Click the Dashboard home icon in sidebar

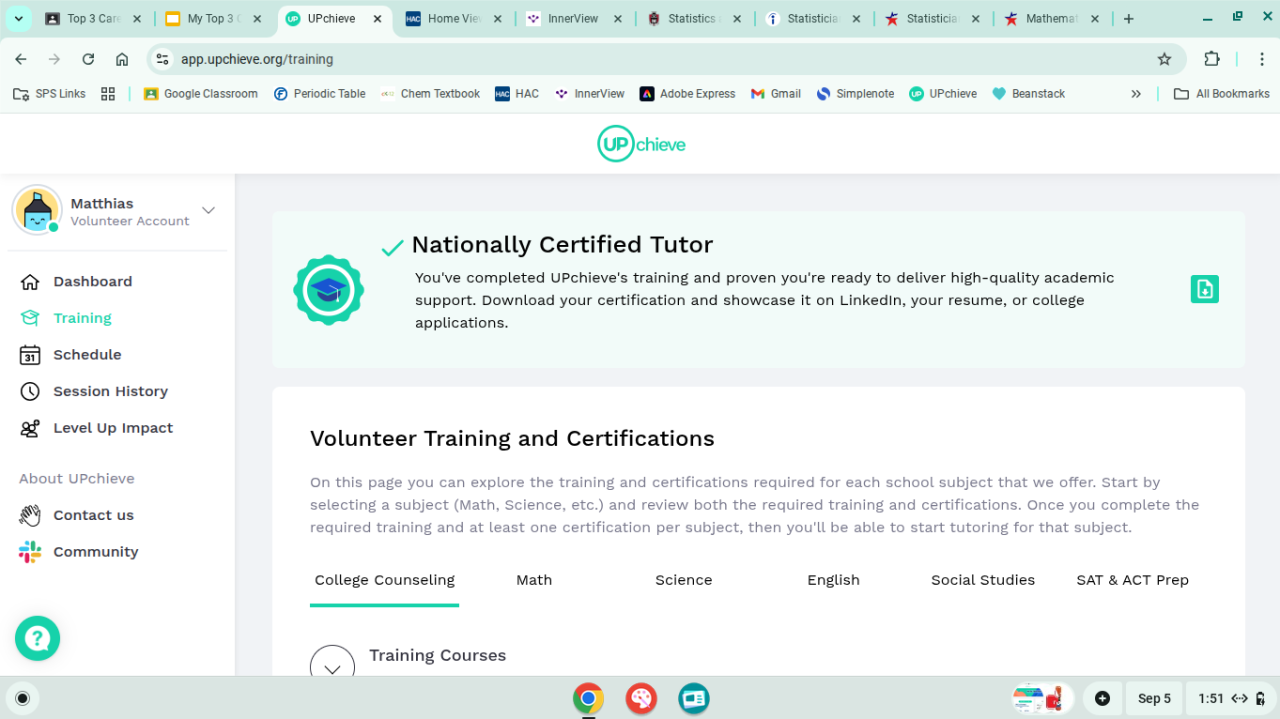pos(30,282)
